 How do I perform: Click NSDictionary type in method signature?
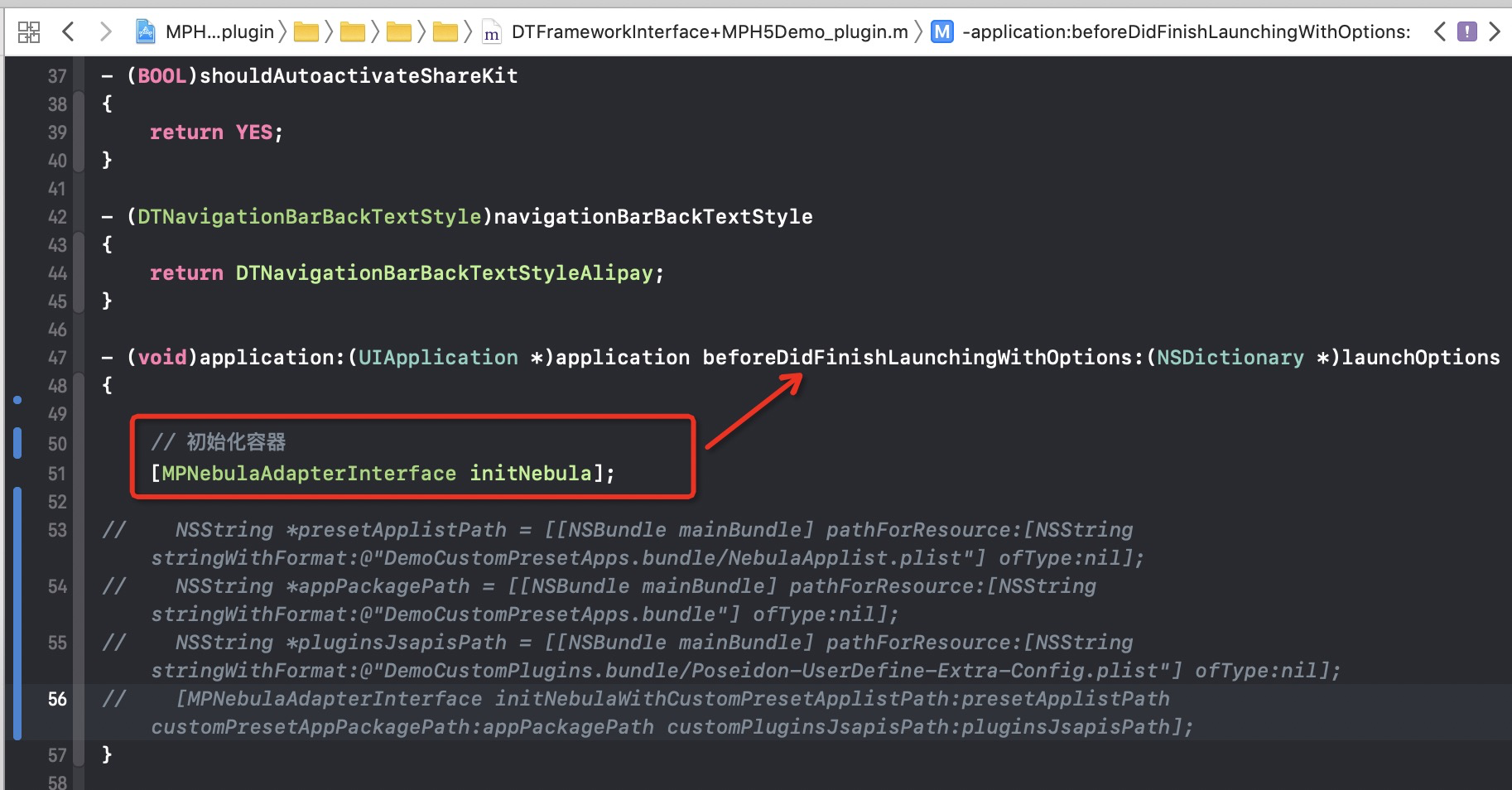pos(1230,358)
